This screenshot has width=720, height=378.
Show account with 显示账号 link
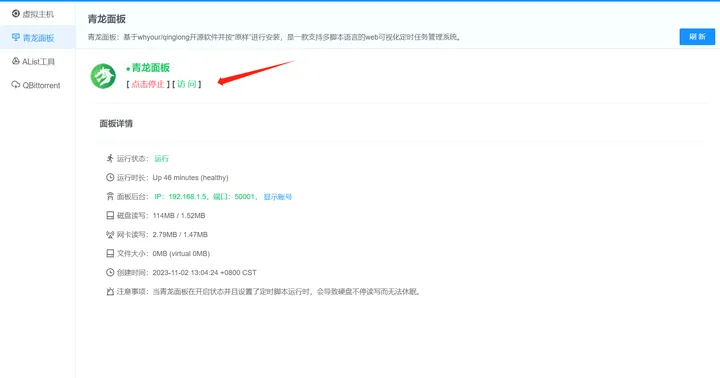click(x=278, y=197)
